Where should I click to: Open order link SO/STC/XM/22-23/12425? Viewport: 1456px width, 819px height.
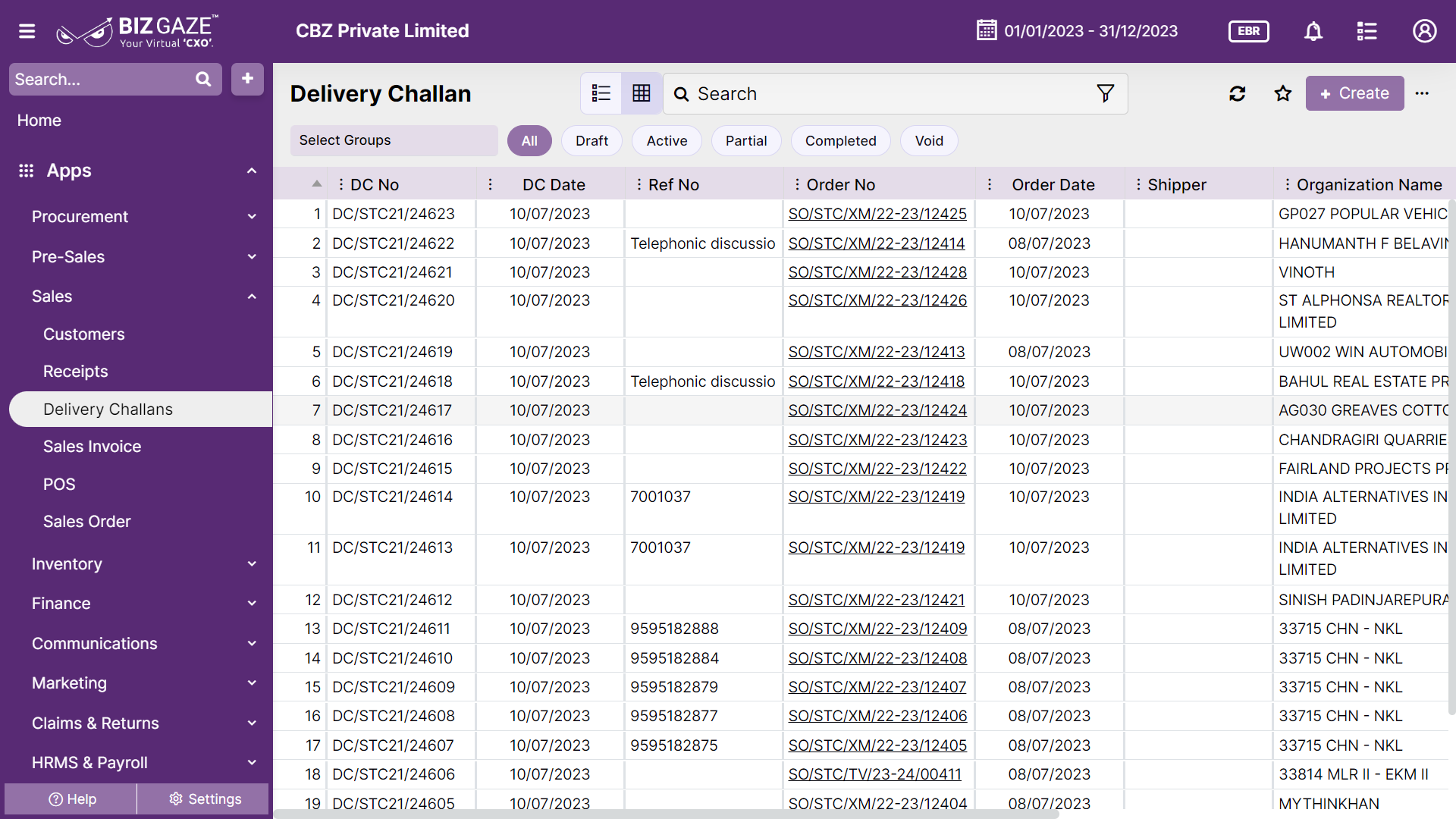tap(877, 214)
